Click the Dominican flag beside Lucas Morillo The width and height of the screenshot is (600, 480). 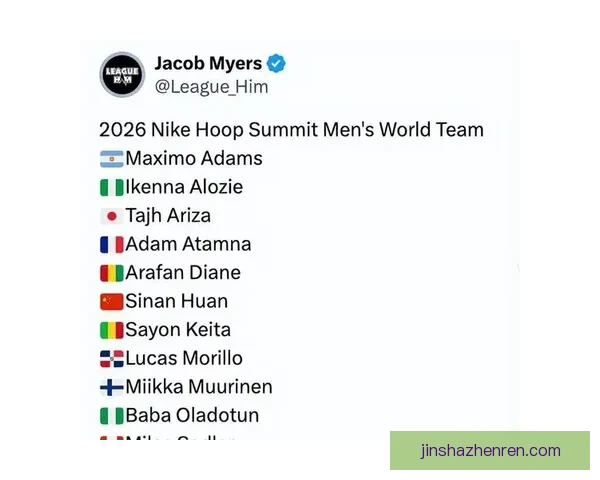[111, 358]
